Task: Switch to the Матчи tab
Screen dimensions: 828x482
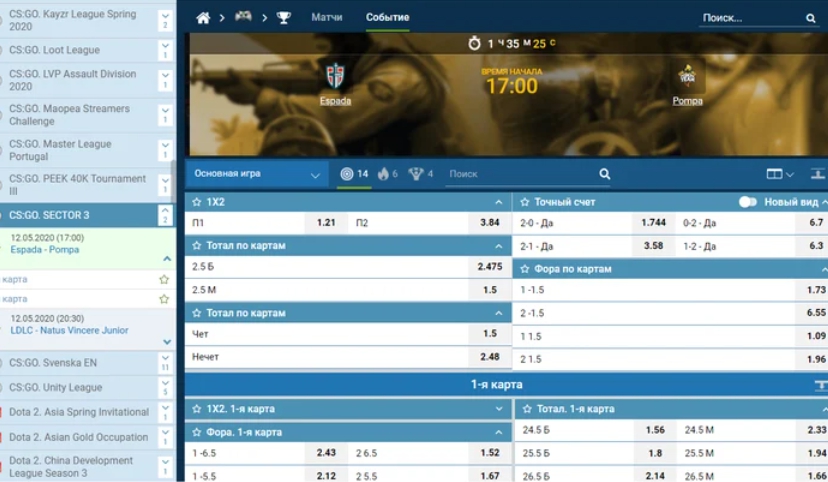Action: (326, 18)
